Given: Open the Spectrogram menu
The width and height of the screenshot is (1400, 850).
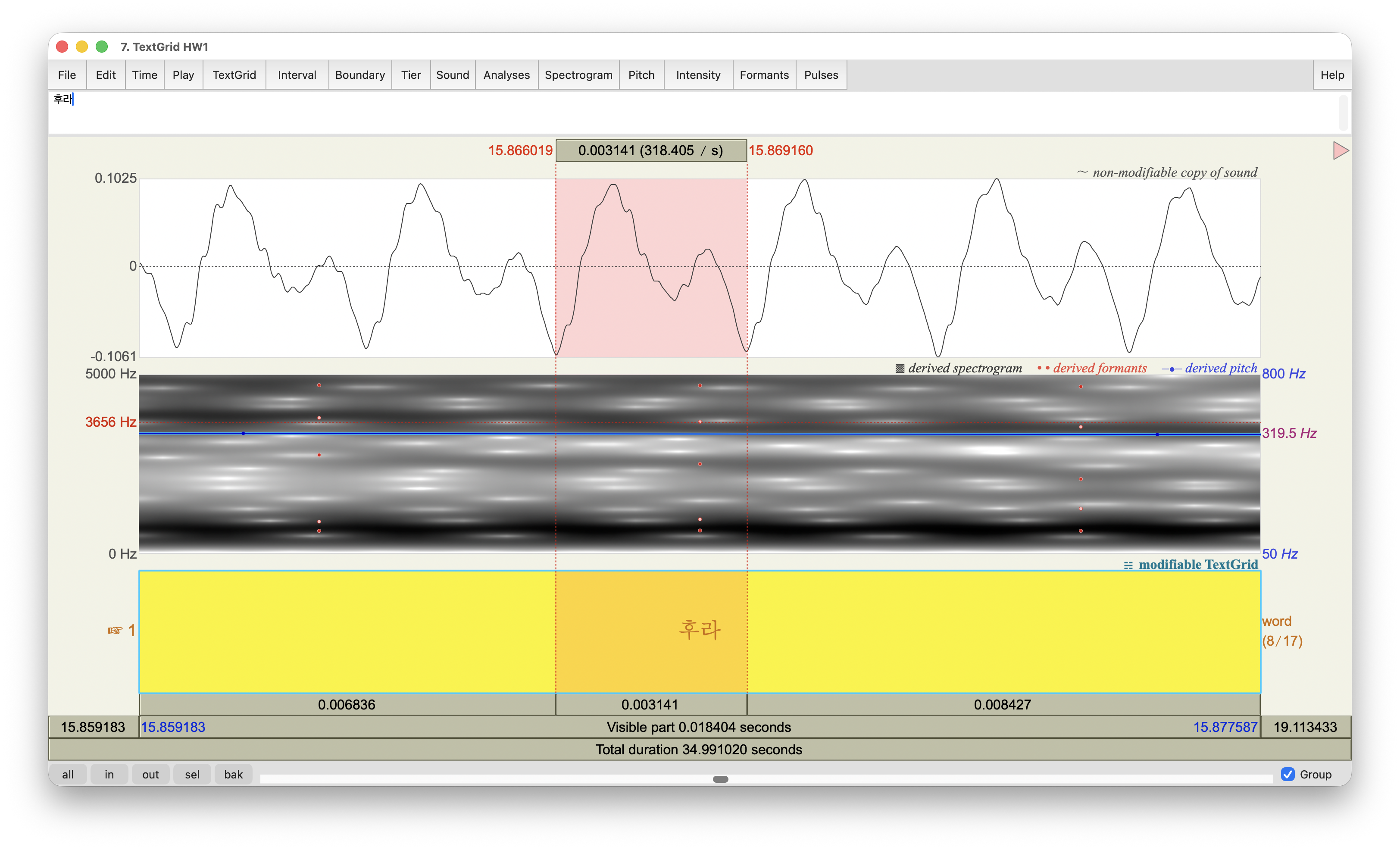Looking at the screenshot, I should [578, 75].
